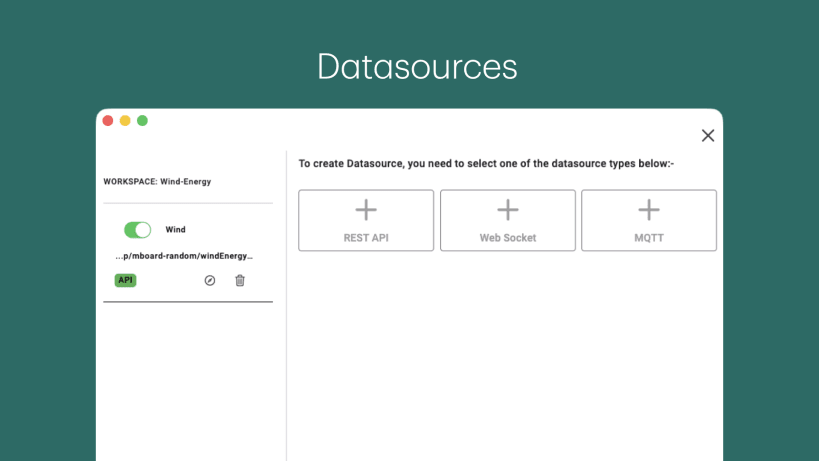This screenshot has width=819, height=461.
Task: Click the WORKSPACE: Wind-Energy label
Action: 157,182
